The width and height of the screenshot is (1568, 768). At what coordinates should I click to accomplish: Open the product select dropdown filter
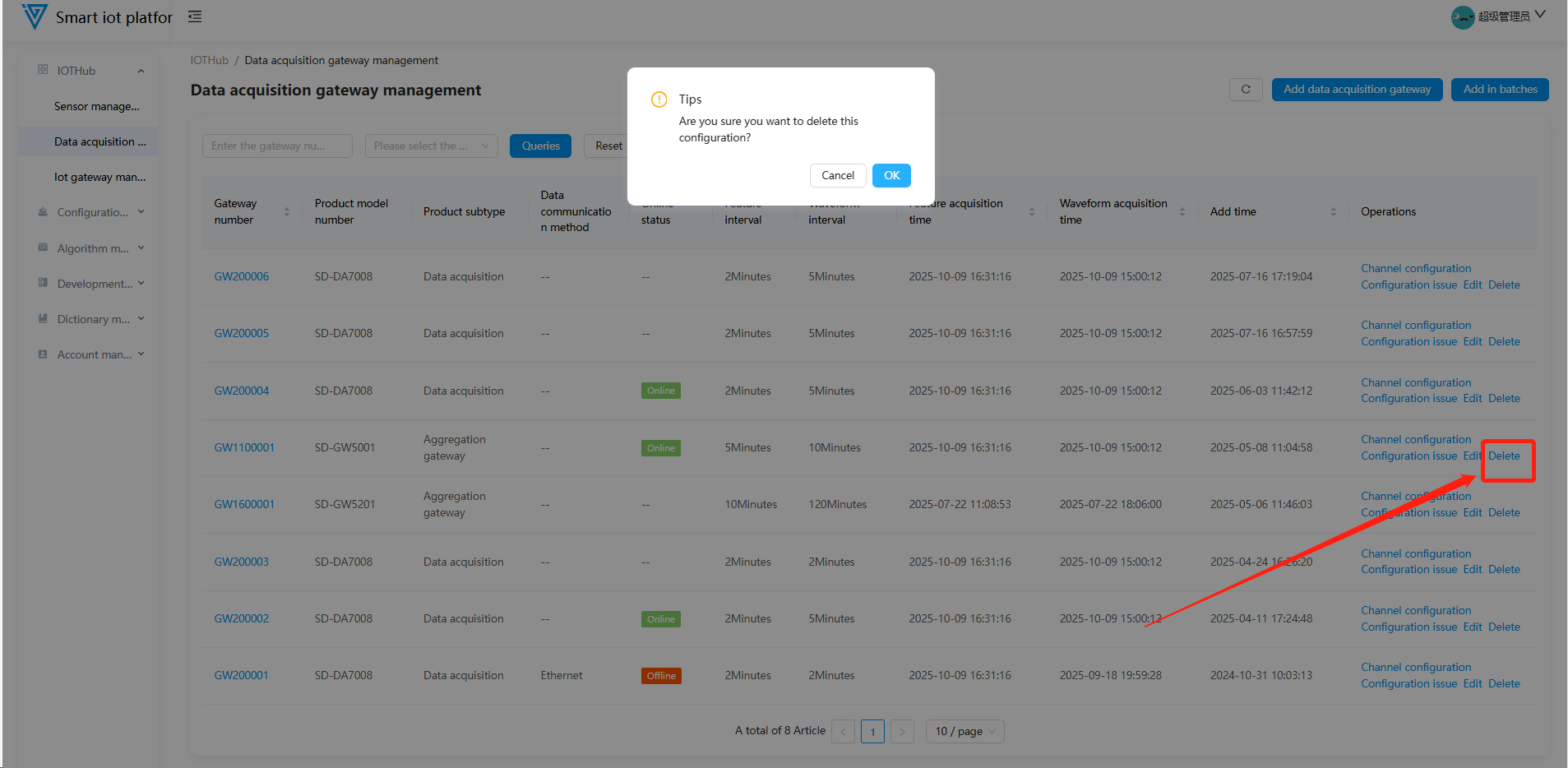(432, 146)
